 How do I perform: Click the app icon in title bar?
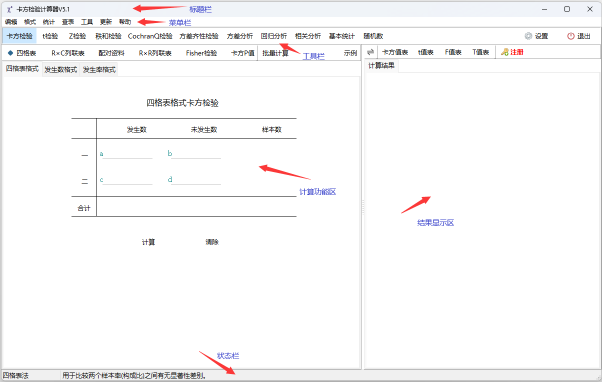10,9
